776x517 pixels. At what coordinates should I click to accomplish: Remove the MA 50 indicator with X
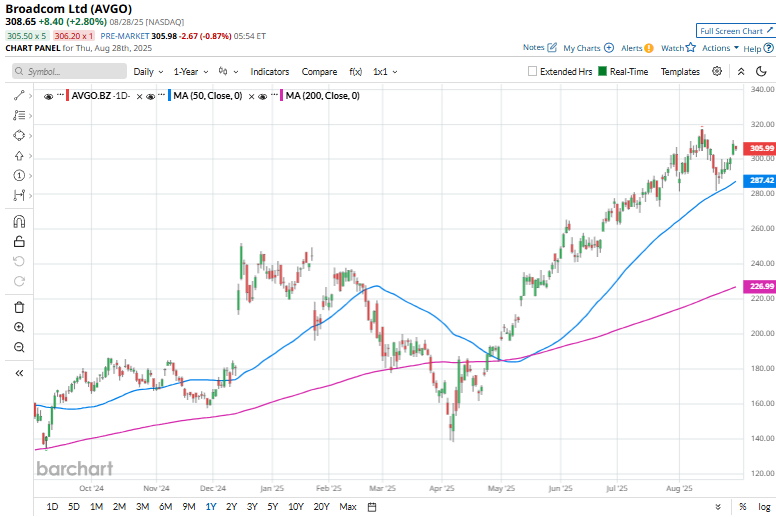point(251,96)
